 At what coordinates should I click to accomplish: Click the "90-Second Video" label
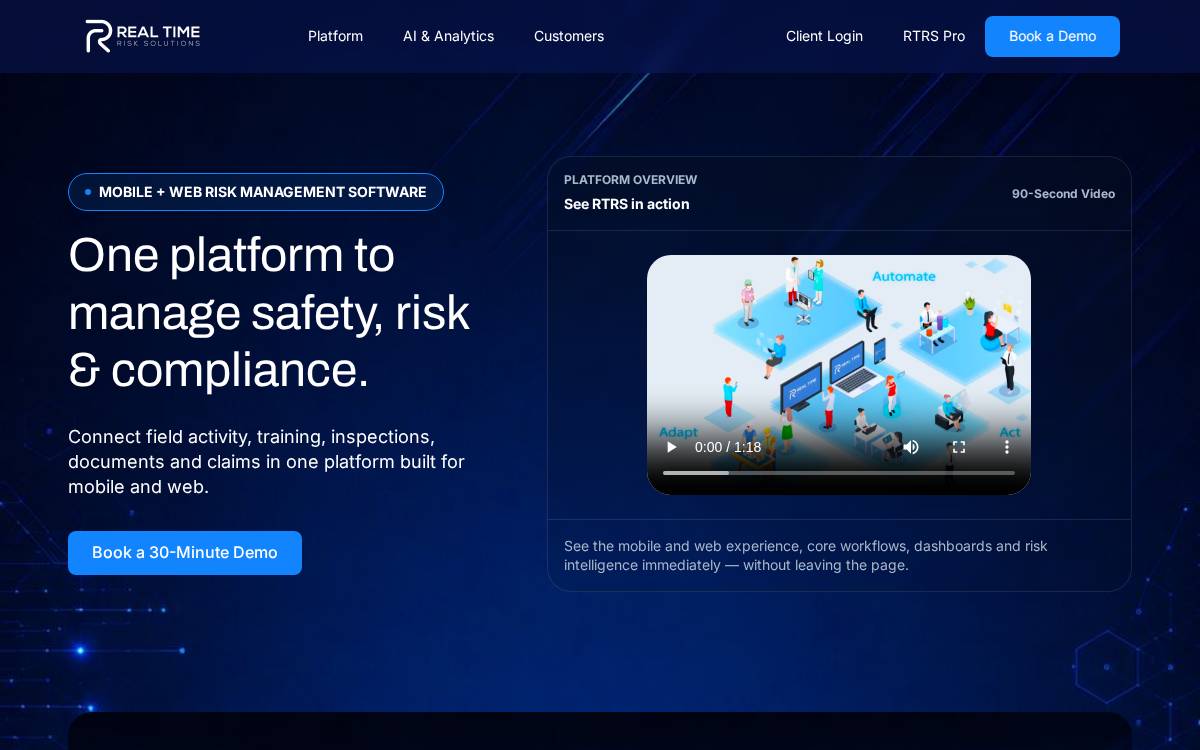(x=1063, y=194)
